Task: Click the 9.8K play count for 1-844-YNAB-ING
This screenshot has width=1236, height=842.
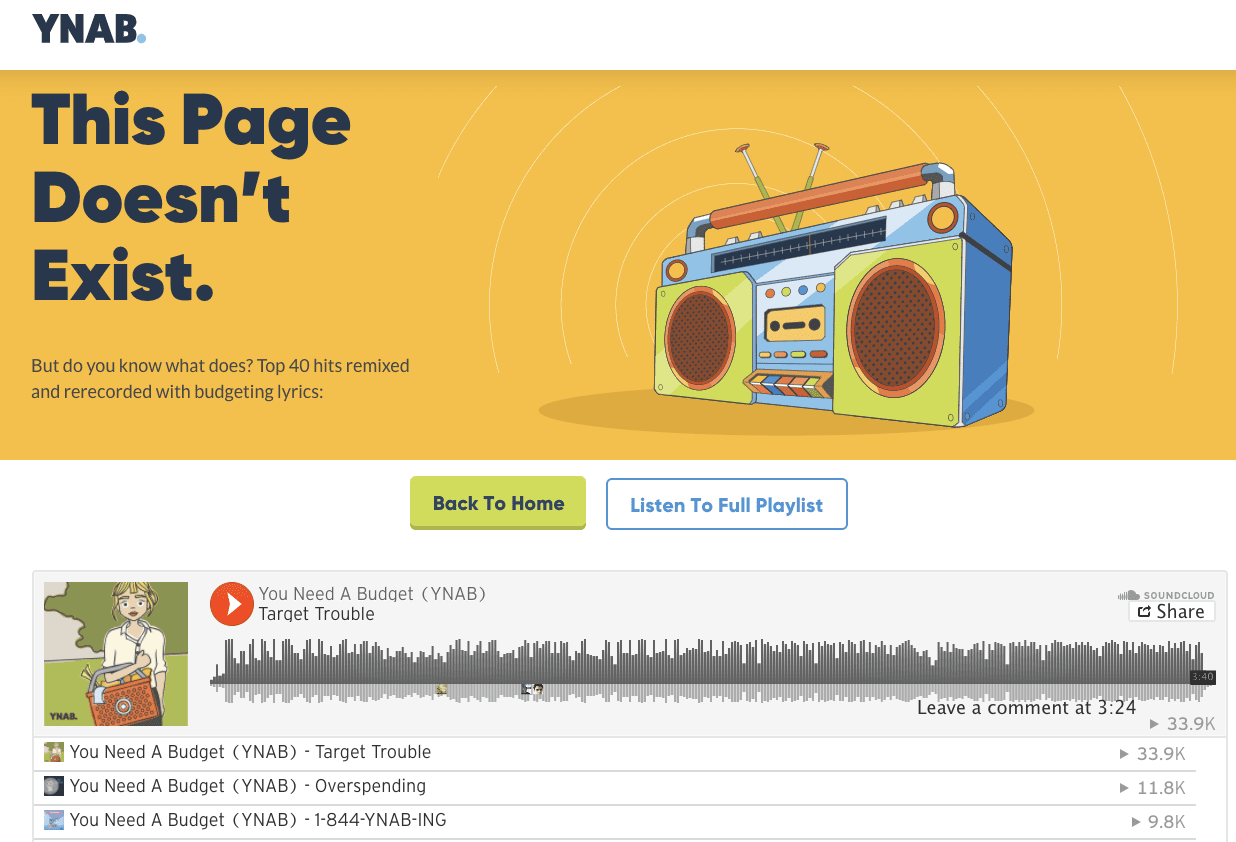Action: click(x=1159, y=822)
